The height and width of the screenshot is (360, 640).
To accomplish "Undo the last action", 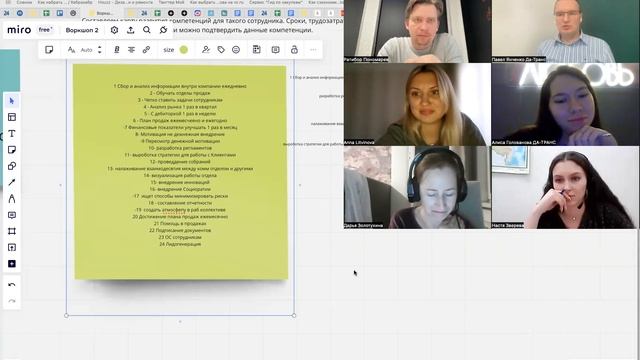I will pyautogui.click(x=11, y=284).
